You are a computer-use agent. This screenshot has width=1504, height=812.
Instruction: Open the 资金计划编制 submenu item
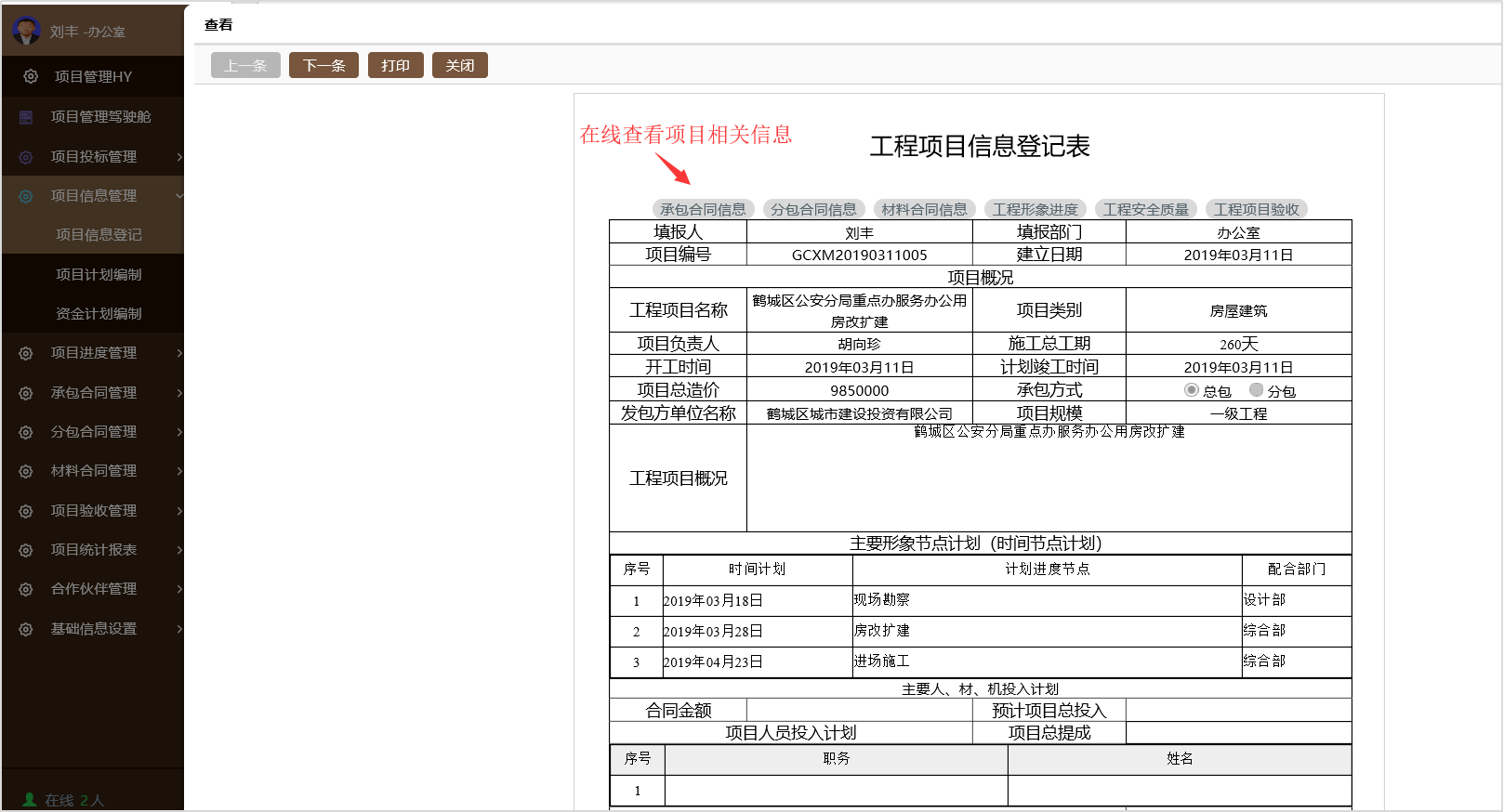[x=99, y=314]
